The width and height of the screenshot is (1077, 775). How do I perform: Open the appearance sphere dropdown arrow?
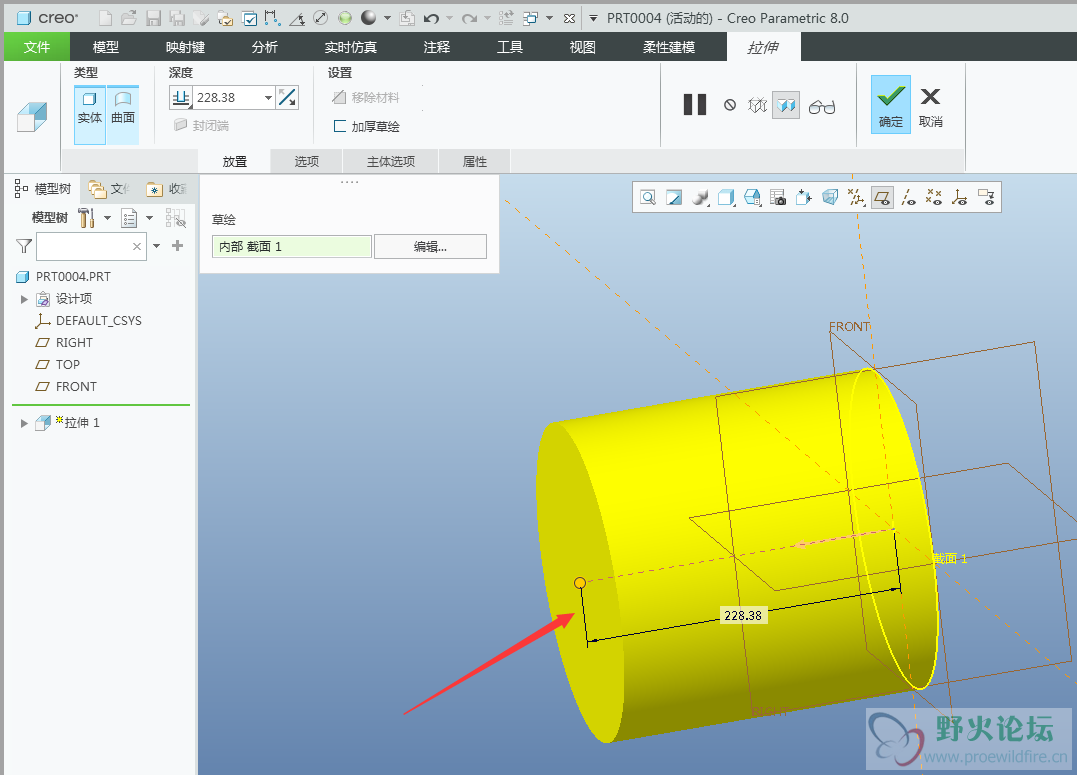pyautogui.click(x=387, y=19)
